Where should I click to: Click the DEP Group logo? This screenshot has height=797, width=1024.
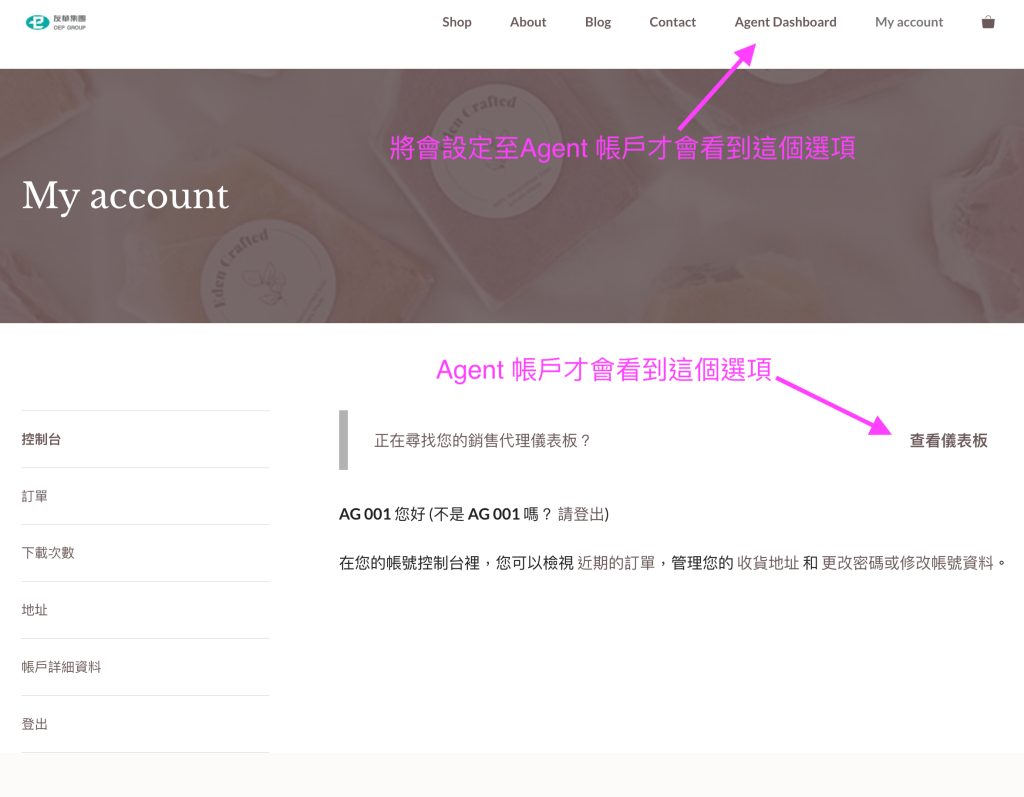56,22
